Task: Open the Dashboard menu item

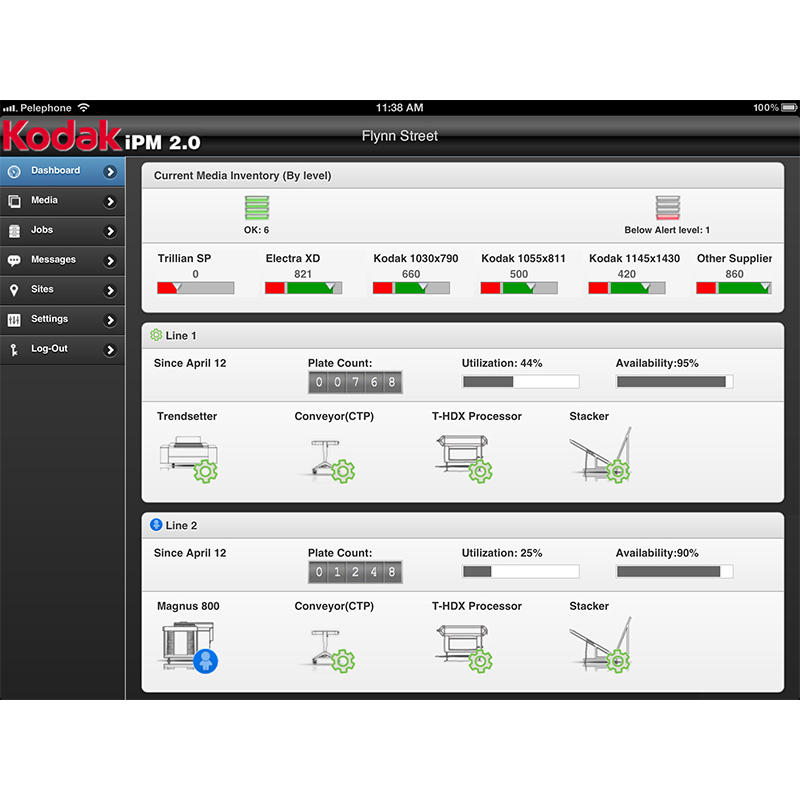Action: [x=62, y=171]
